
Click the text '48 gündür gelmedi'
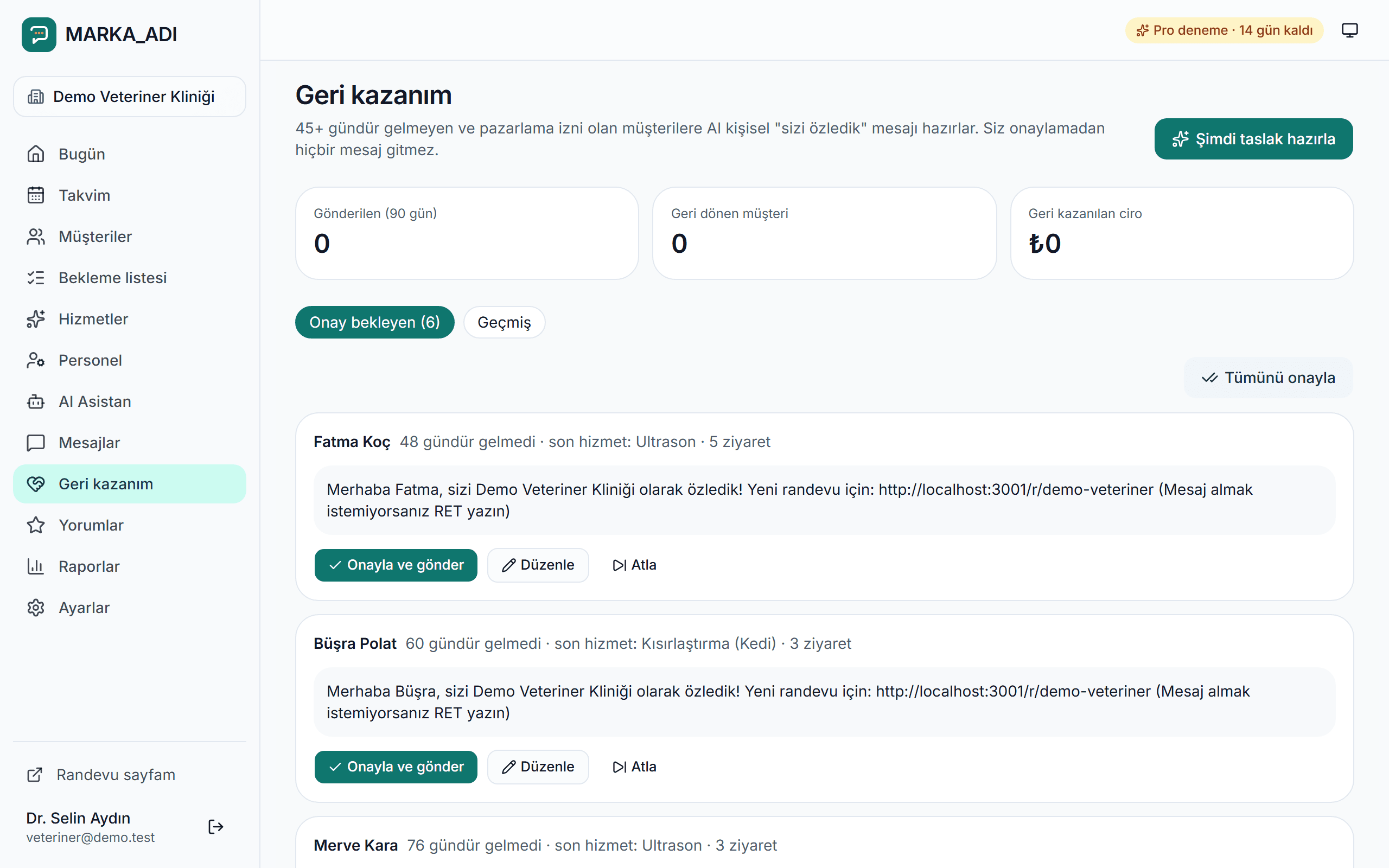467,442
